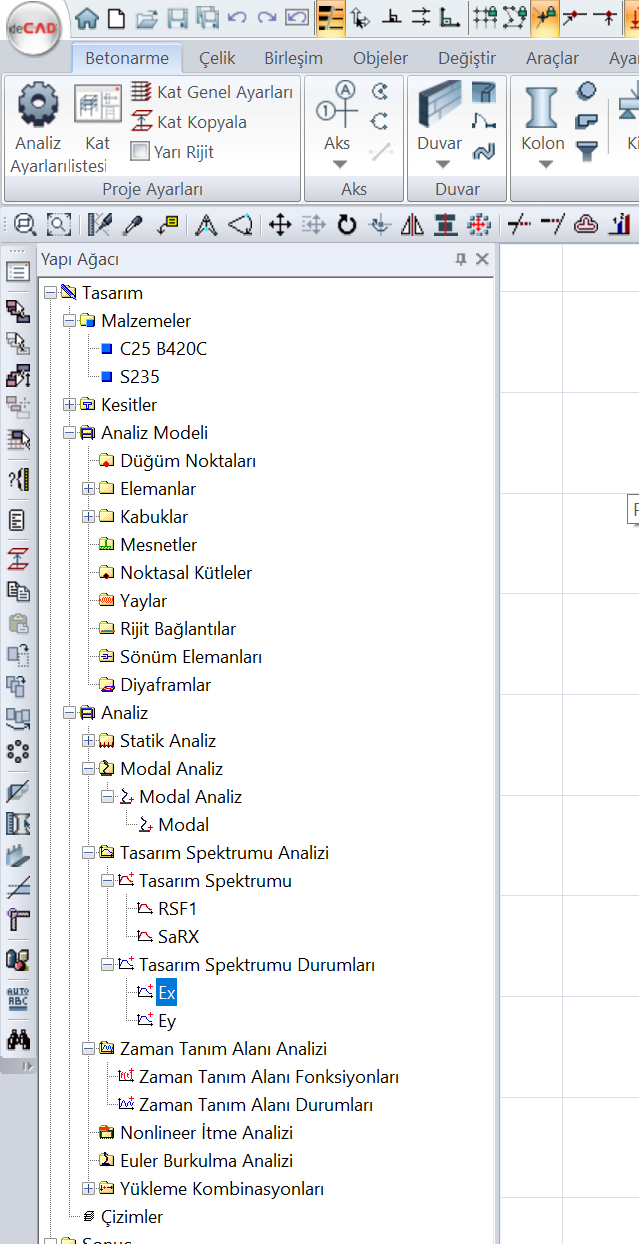Click the Save All multiple-disk icon
Viewport: 639px width, 1244px height.
207,17
